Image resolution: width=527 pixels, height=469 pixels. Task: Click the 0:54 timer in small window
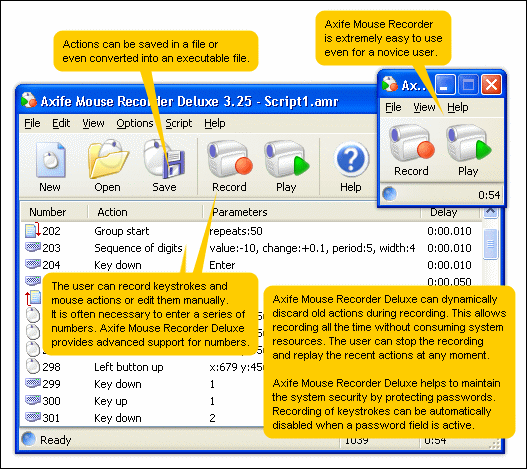489,195
